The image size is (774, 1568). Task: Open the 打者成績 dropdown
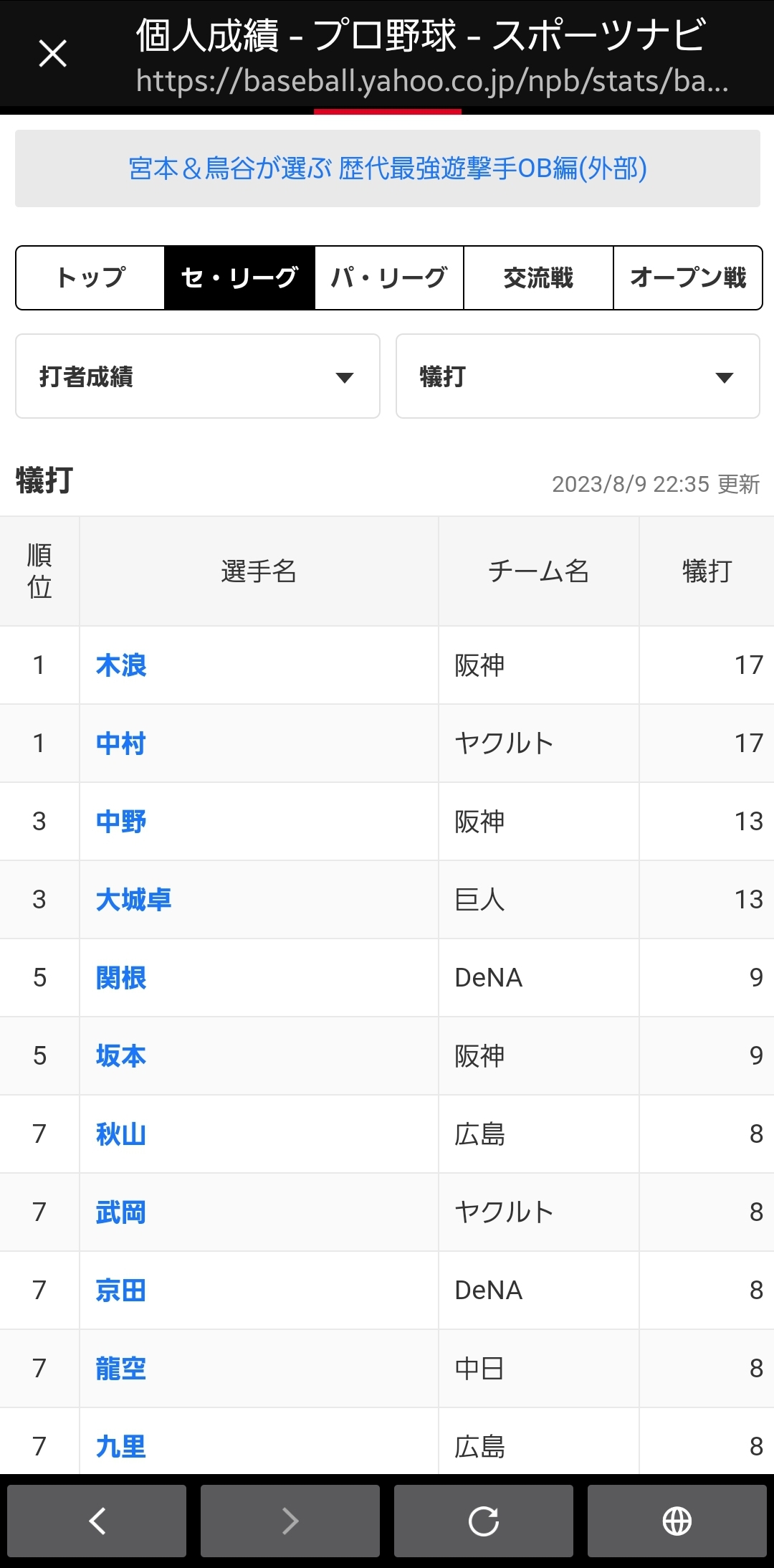[x=197, y=376]
